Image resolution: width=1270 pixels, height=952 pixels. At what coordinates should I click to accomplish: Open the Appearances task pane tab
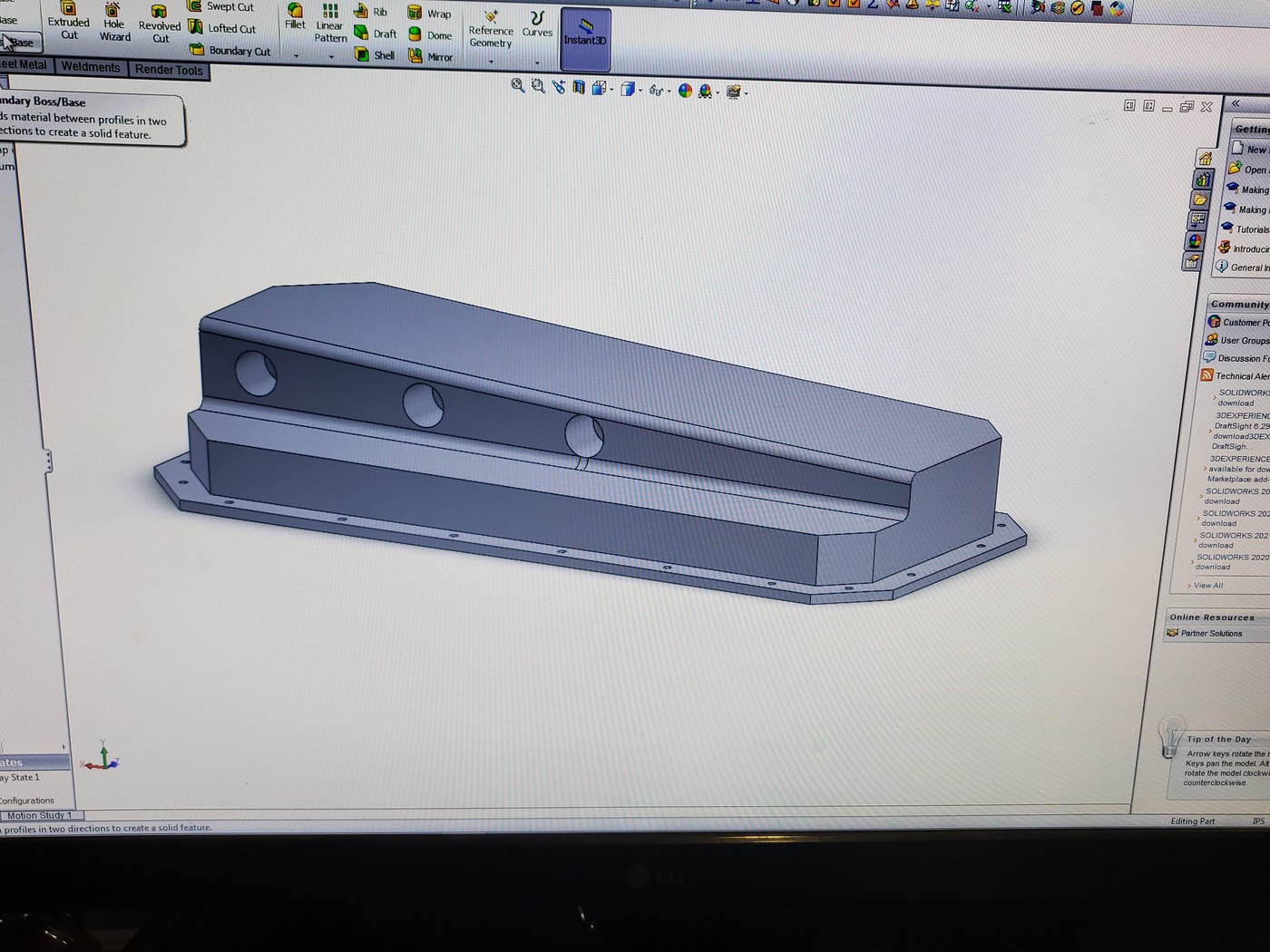(1196, 241)
